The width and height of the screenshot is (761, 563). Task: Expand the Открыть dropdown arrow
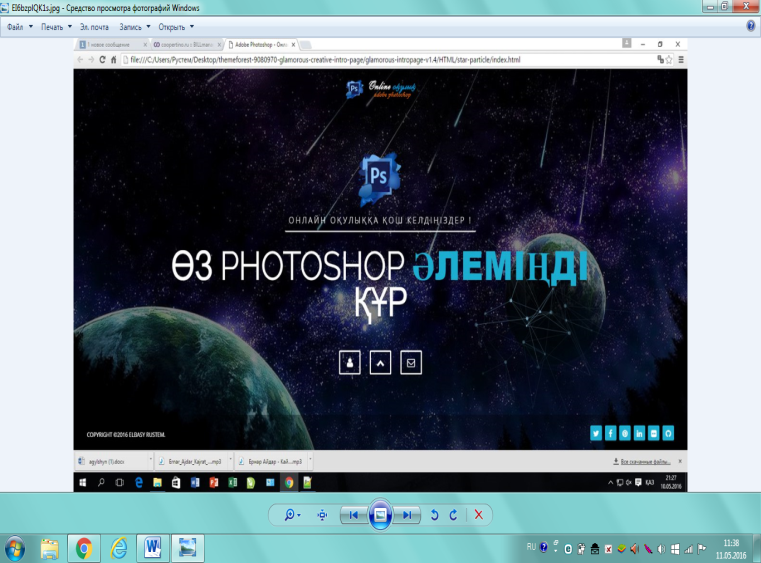click(x=192, y=27)
